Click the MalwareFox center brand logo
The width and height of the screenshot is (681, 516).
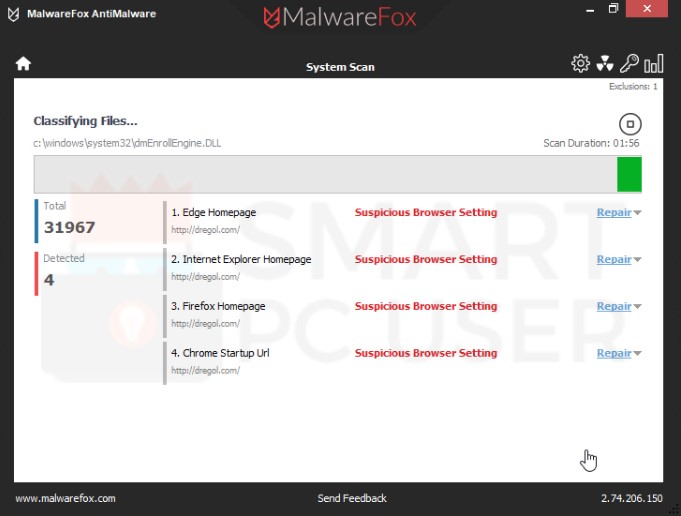[x=340, y=17]
